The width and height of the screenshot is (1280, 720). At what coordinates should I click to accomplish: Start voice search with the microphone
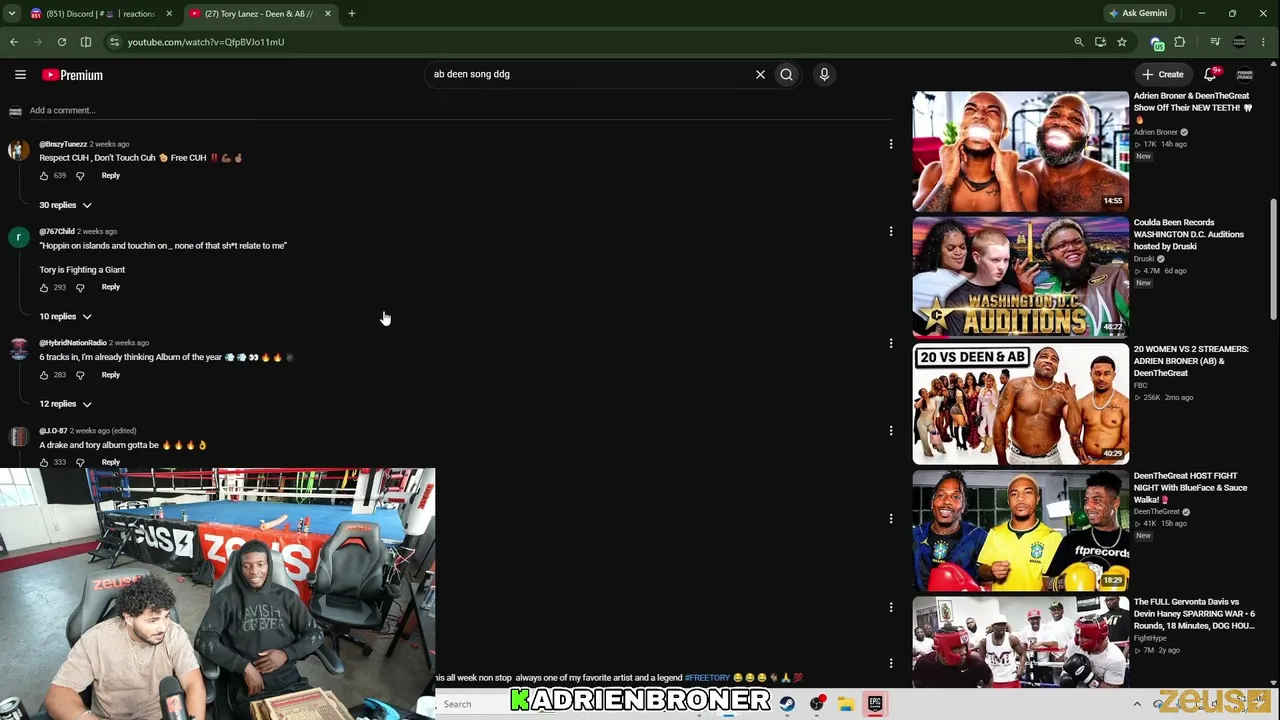click(824, 74)
